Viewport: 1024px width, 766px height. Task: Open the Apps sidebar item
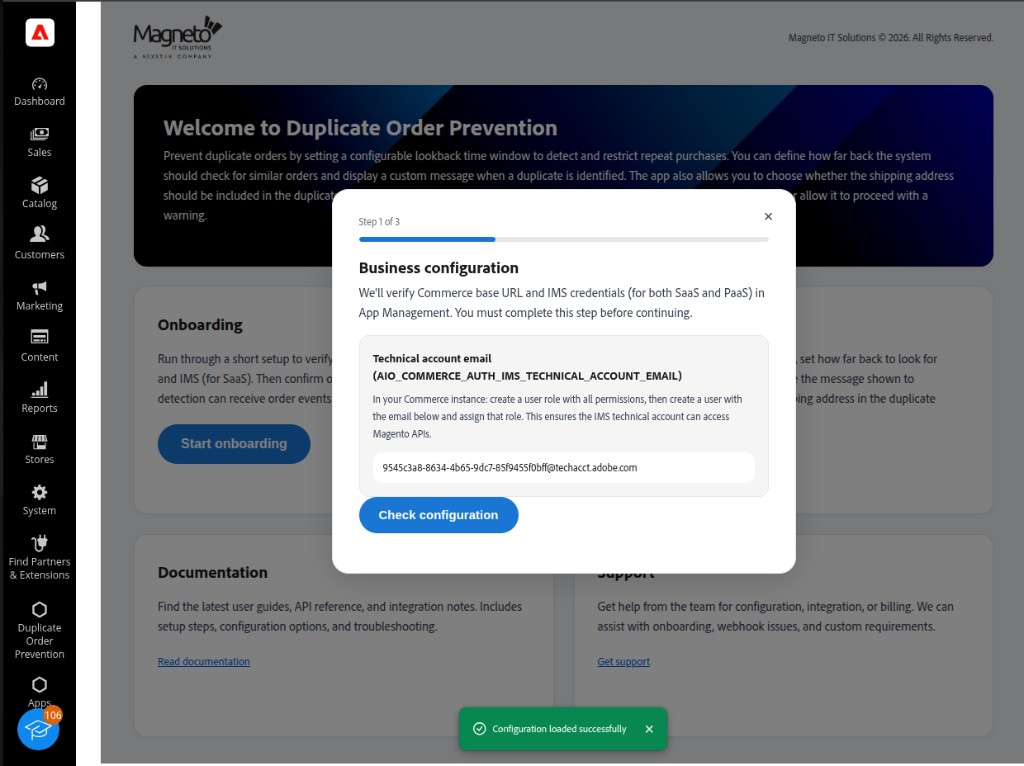pos(39,692)
